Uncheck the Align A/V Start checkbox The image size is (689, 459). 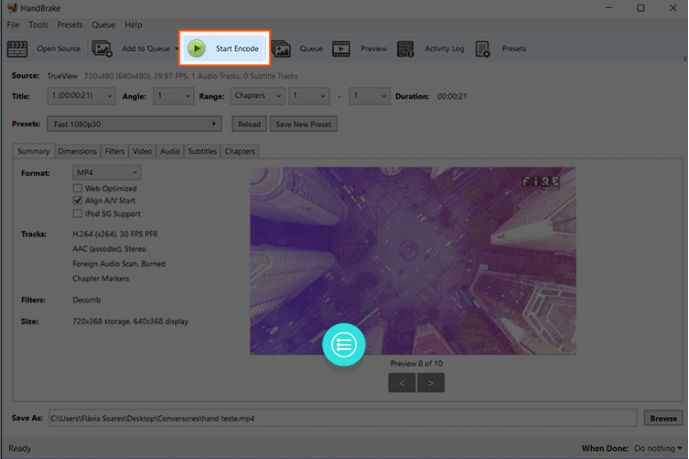(77, 200)
